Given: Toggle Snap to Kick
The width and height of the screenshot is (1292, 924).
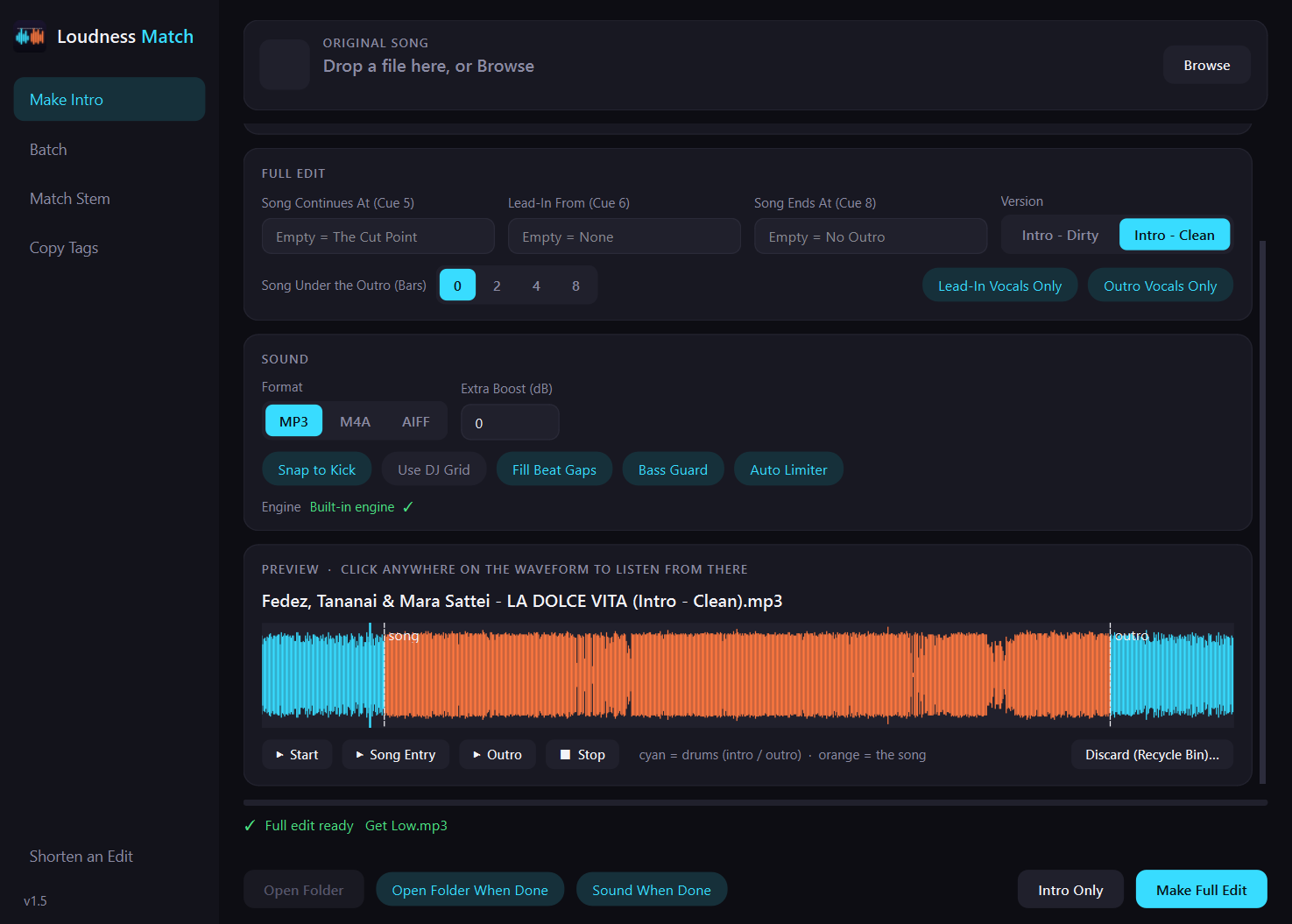Looking at the screenshot, I should click(x=316, y=469).
